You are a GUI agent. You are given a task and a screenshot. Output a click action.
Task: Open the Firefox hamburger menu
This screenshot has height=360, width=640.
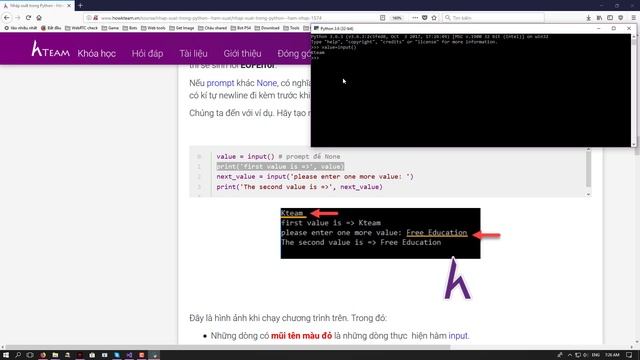coord(633,18)
